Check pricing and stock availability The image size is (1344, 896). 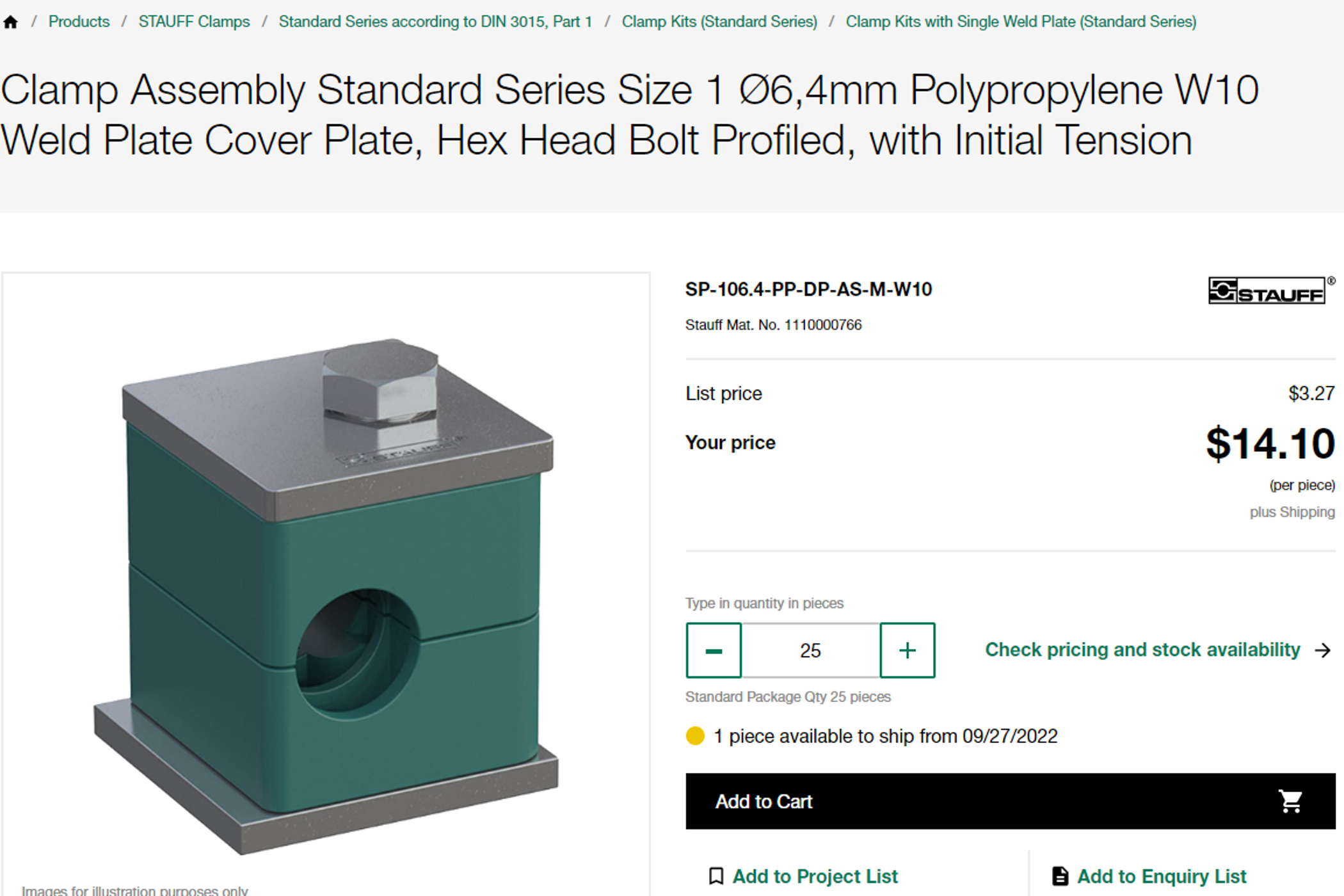[1142, 650]
